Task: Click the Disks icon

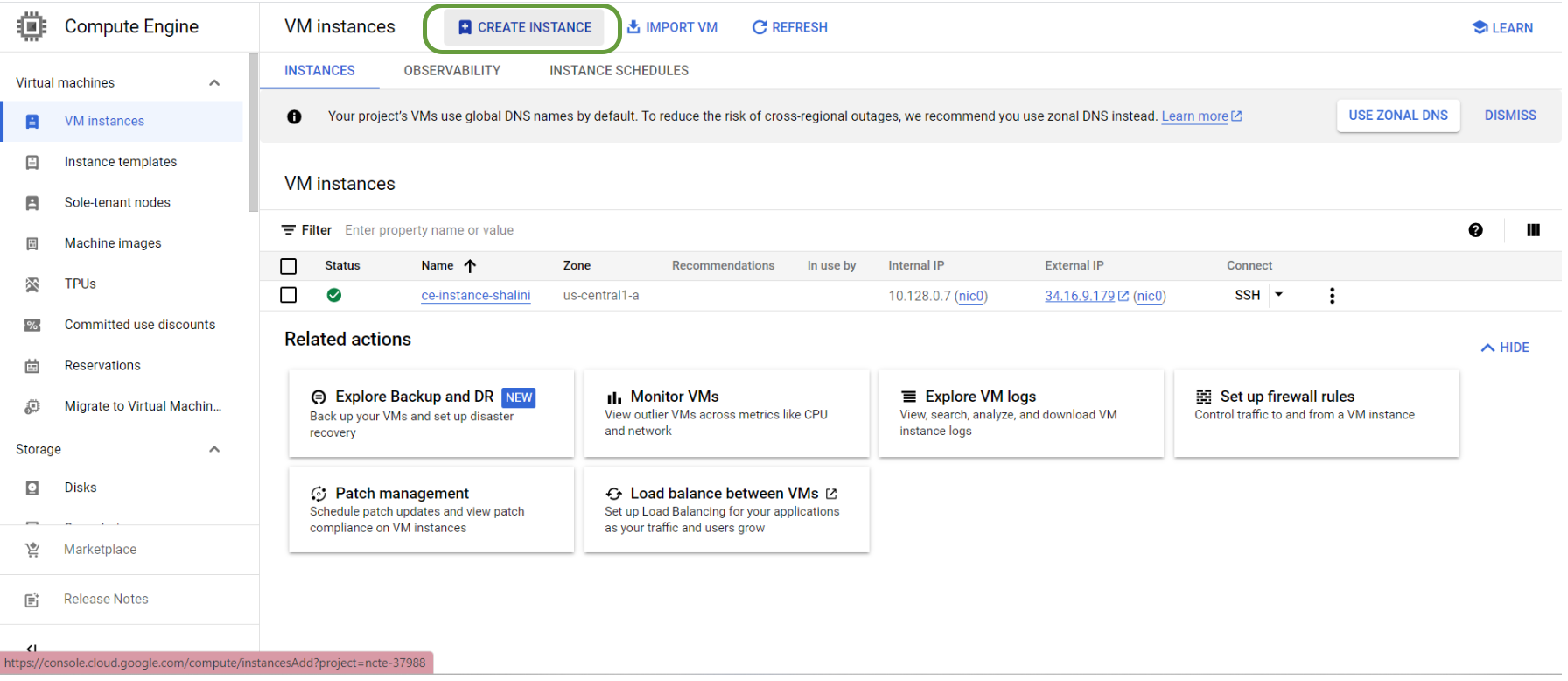Action: [x=32, y=488]
